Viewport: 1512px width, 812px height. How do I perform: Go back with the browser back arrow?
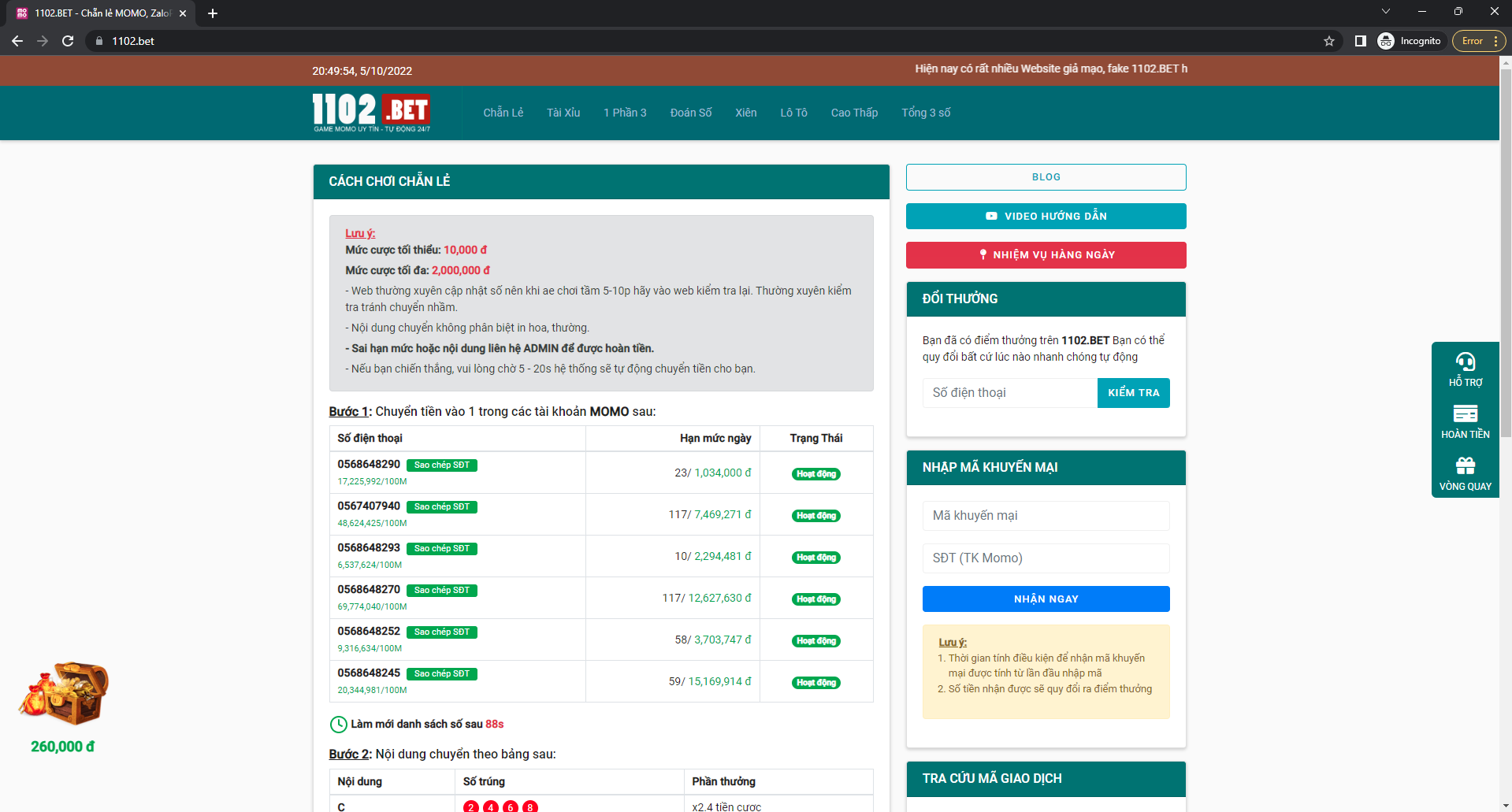point(17,41)
